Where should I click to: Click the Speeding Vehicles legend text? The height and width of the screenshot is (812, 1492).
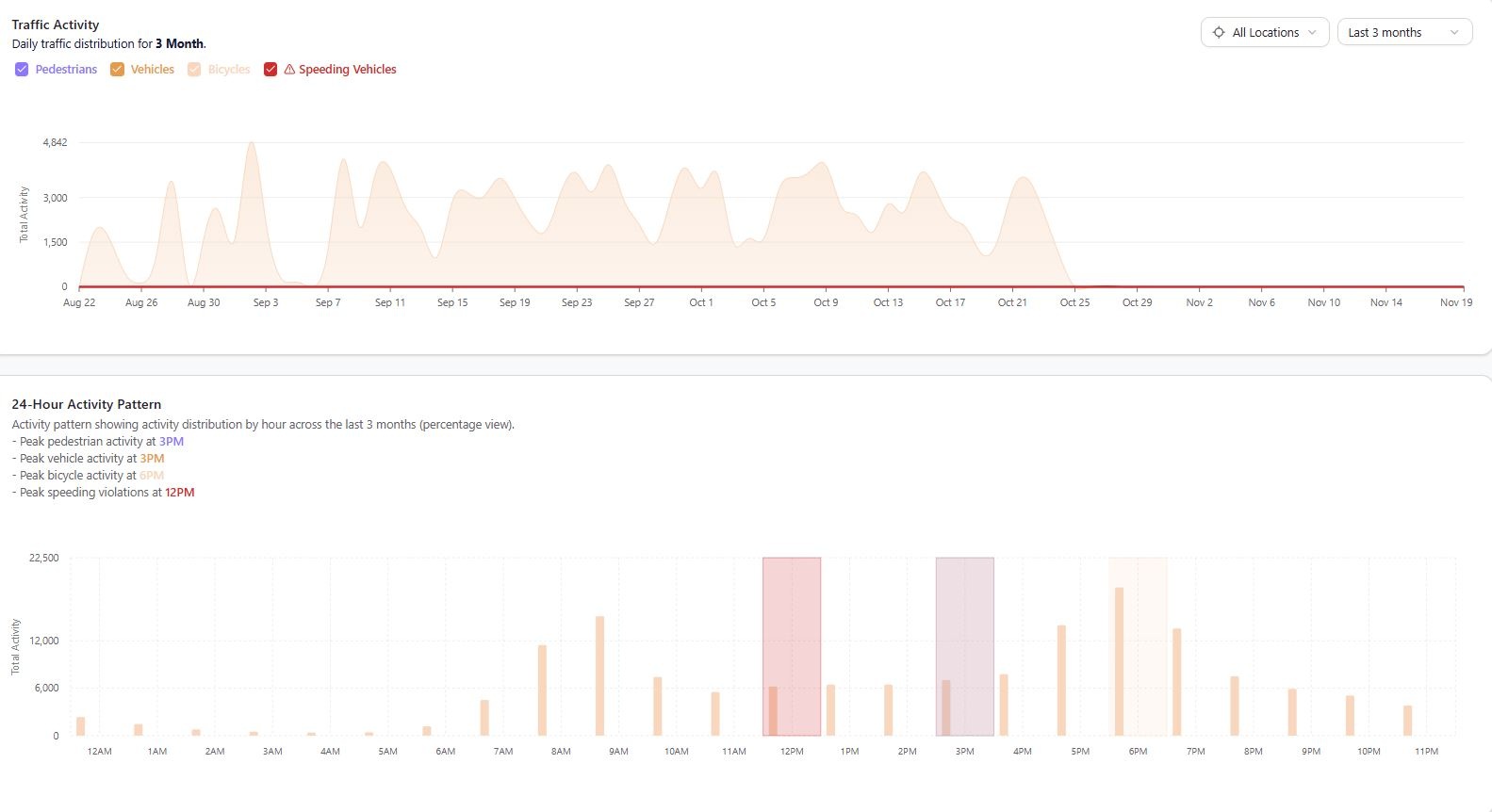click(x=347, y=70)
